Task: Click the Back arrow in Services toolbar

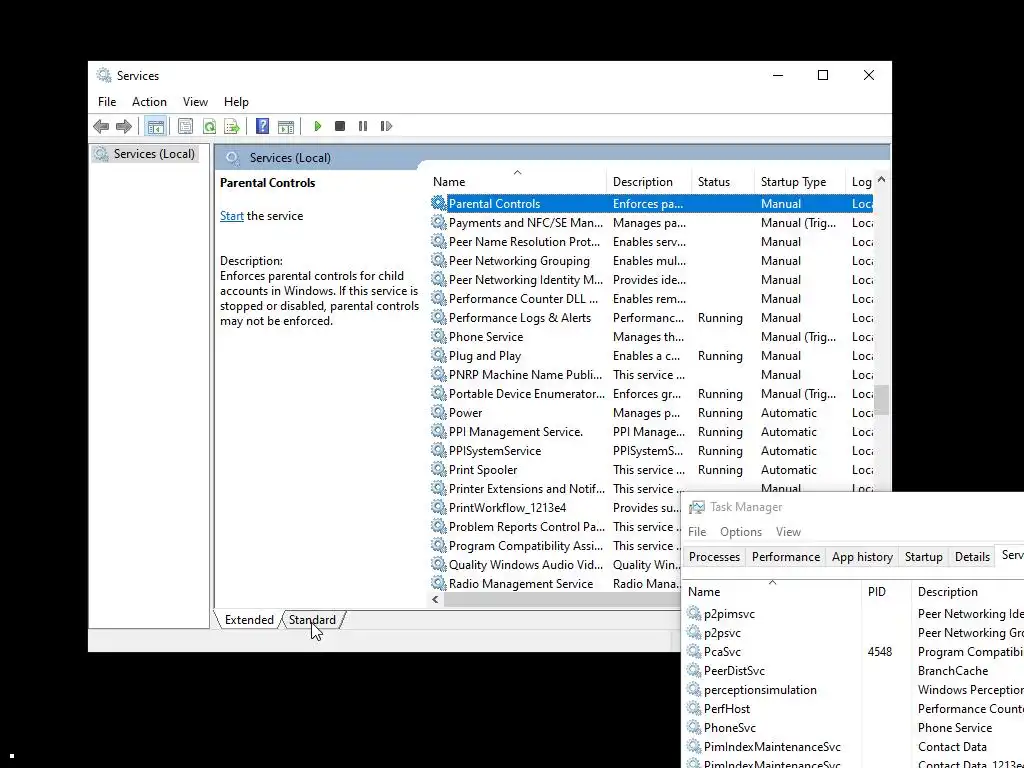Action: (101, 126)
